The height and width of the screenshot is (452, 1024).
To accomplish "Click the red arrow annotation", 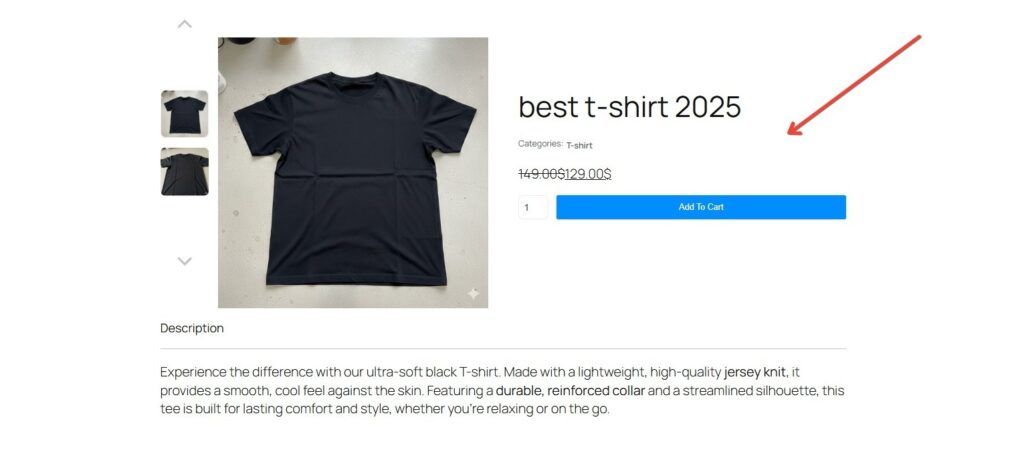I will click(854, 85).
